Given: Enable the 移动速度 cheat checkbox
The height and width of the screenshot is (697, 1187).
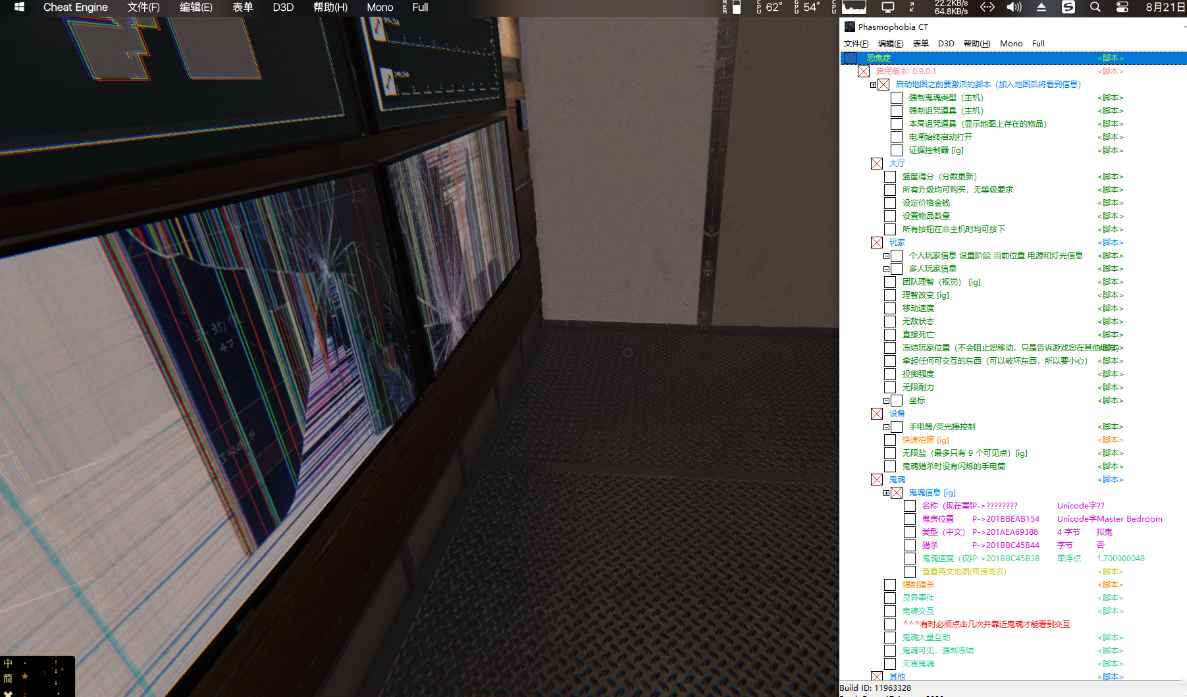Looking at the screenshot, I should pos(890,309).
